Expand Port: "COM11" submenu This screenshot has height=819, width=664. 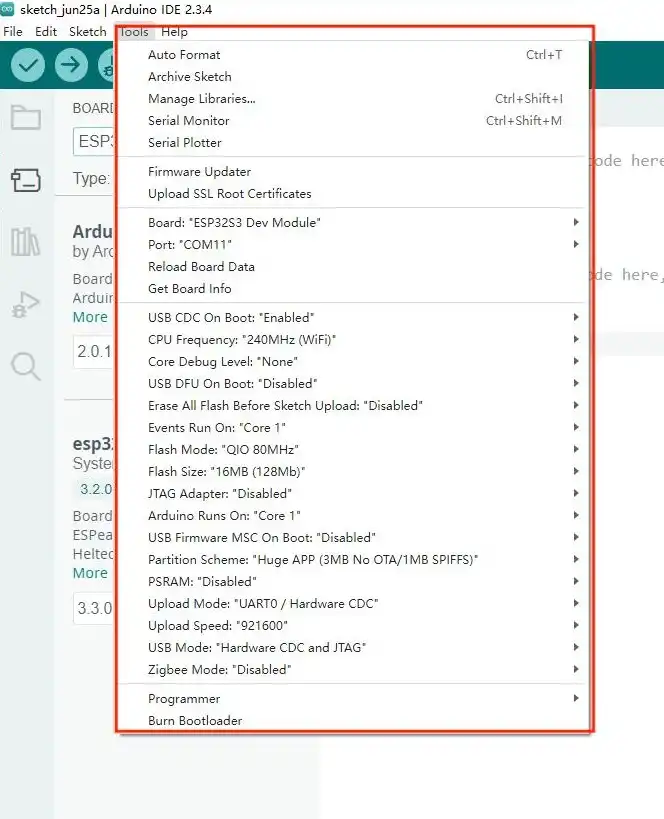(x=353, y=244)
